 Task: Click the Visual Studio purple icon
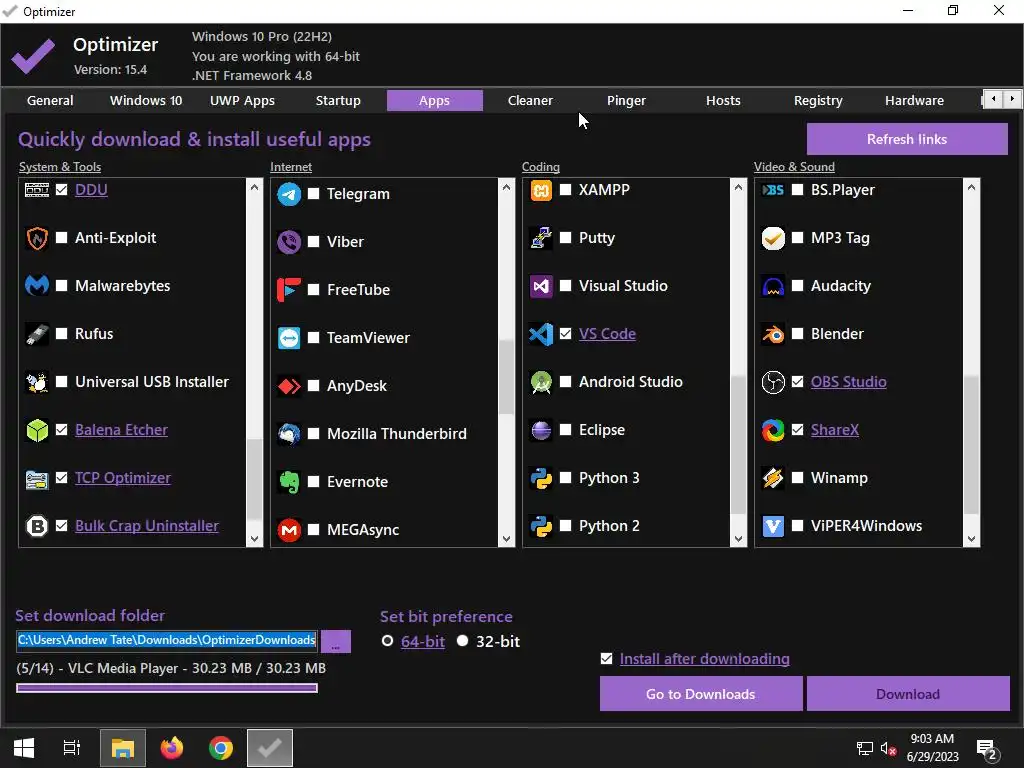541,286
